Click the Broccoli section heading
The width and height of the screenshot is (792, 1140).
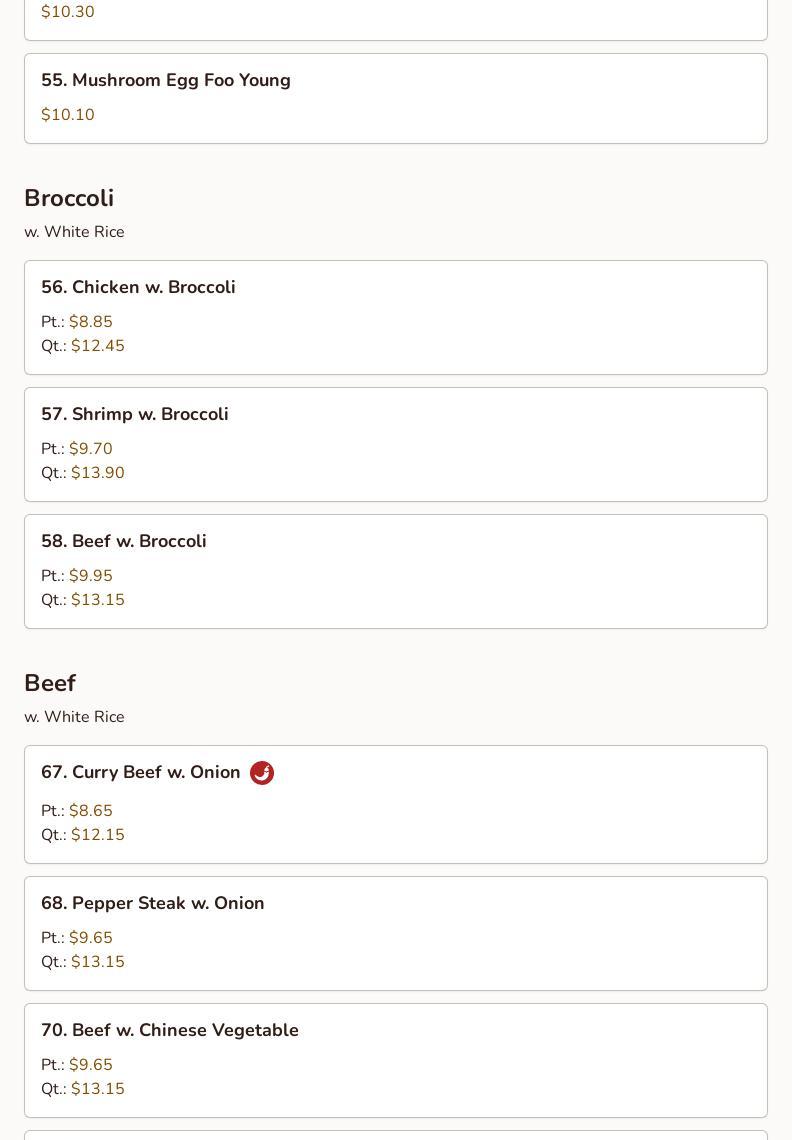(69, 198)
